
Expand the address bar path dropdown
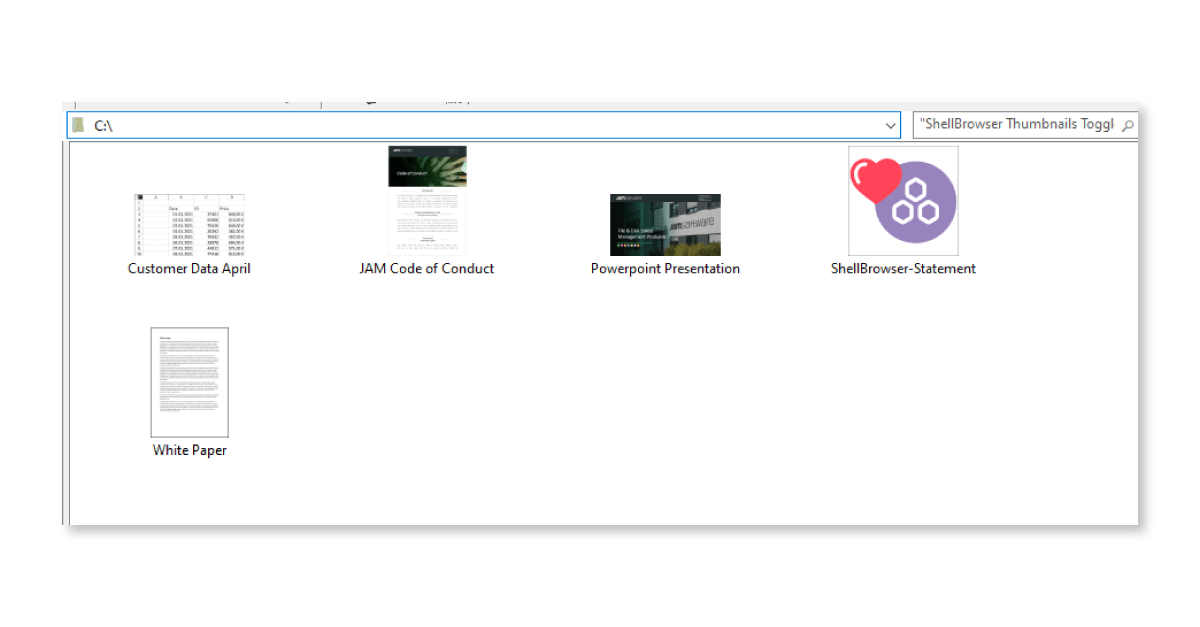(x=891, y=126)
